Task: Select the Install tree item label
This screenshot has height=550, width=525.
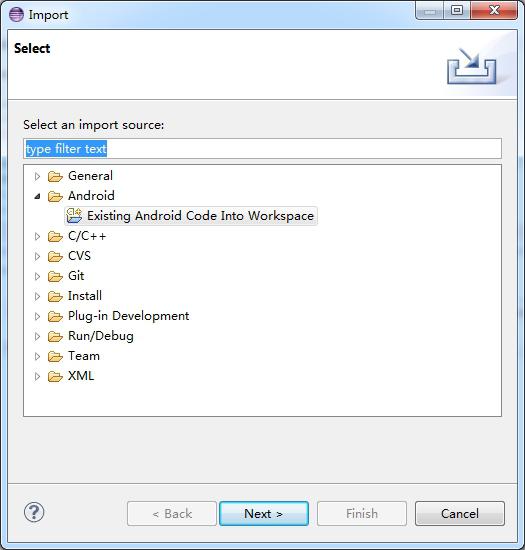Action: coord(85,296)
